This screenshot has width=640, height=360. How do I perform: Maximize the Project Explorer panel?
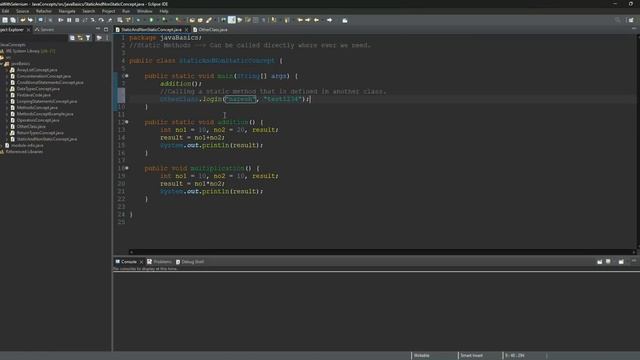click(x=106, y=29)
